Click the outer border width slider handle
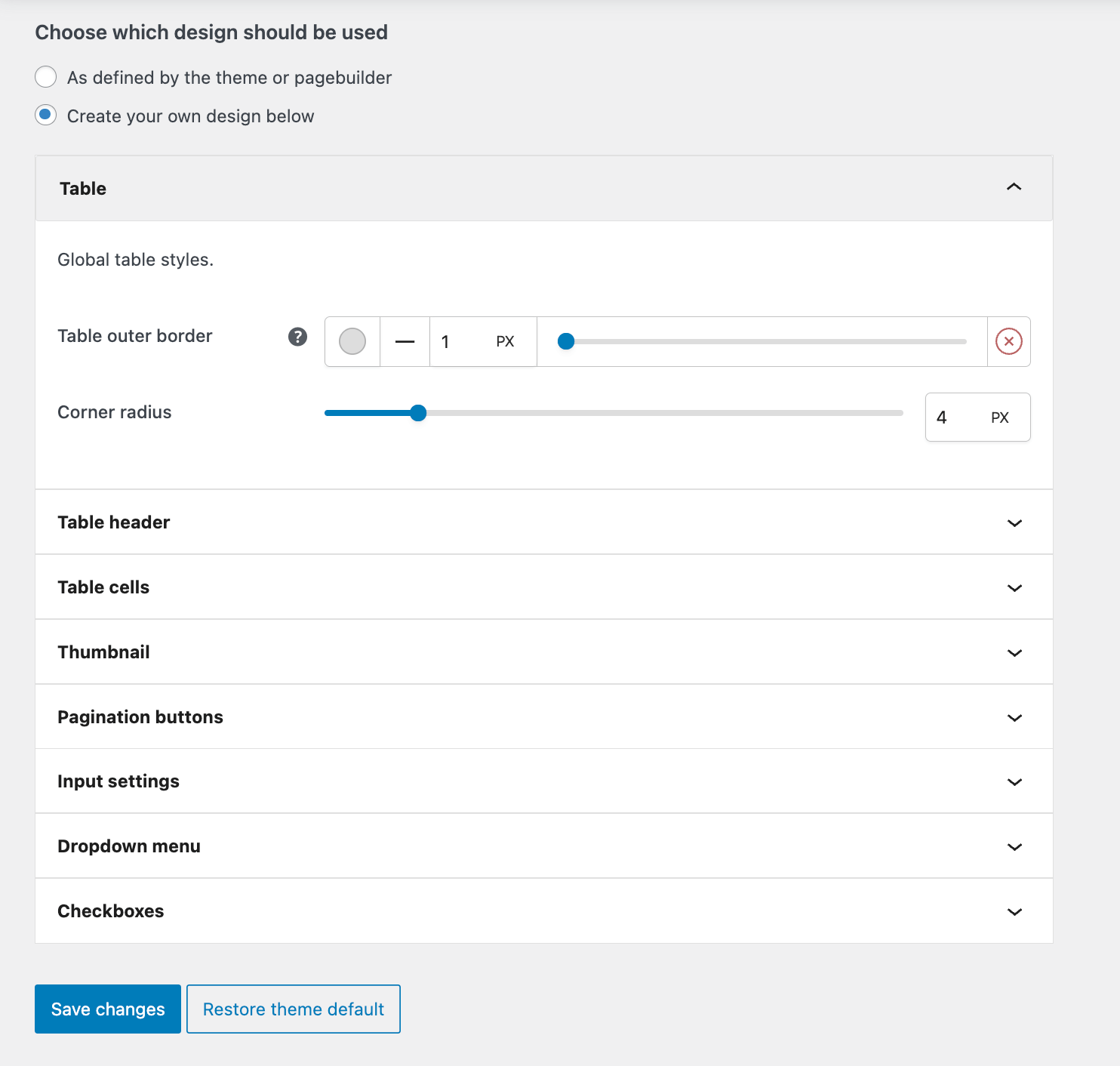This screenshot has width=1120, height=1066. [566, 342]
